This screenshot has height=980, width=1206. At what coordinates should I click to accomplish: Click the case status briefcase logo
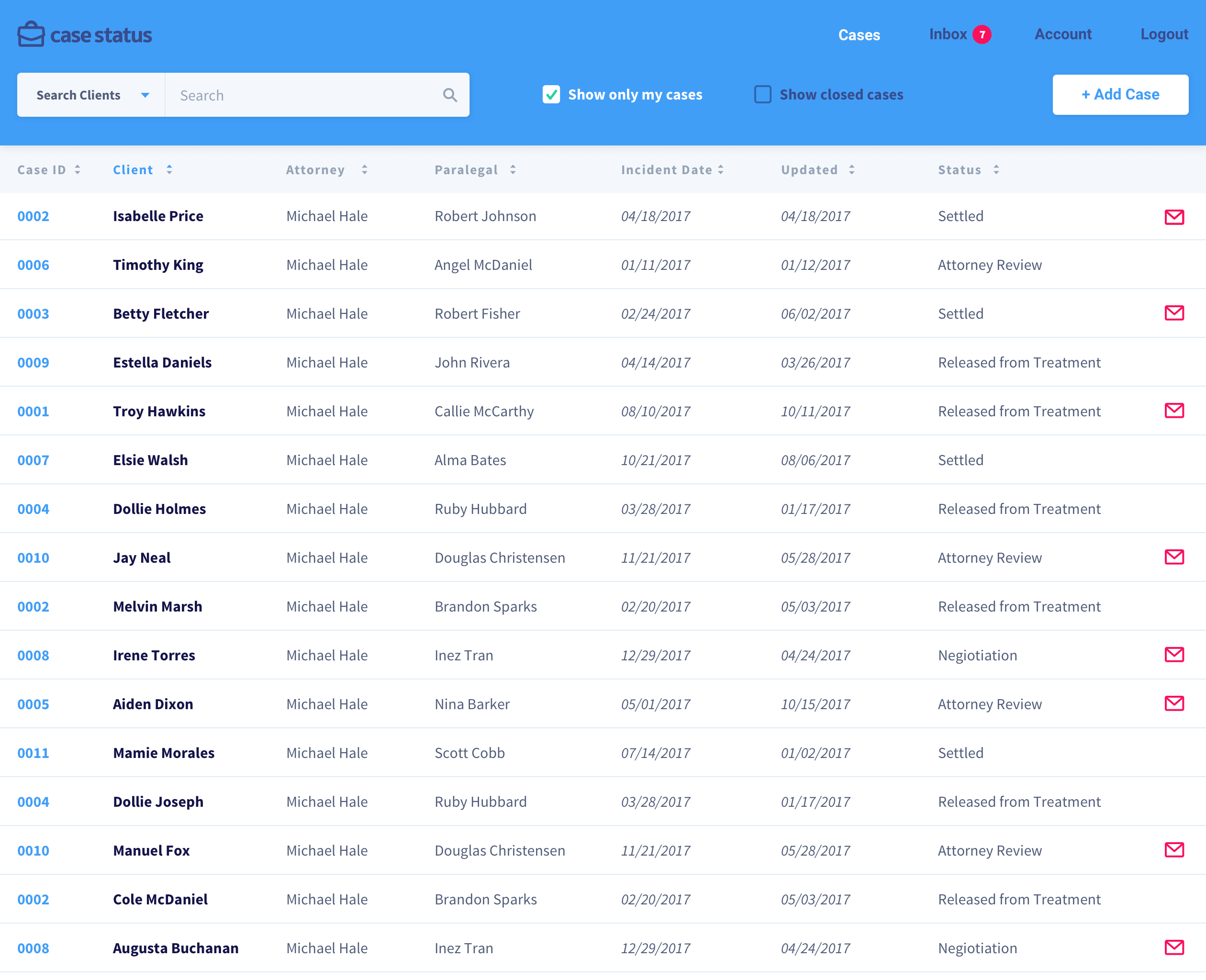[31, 34]
